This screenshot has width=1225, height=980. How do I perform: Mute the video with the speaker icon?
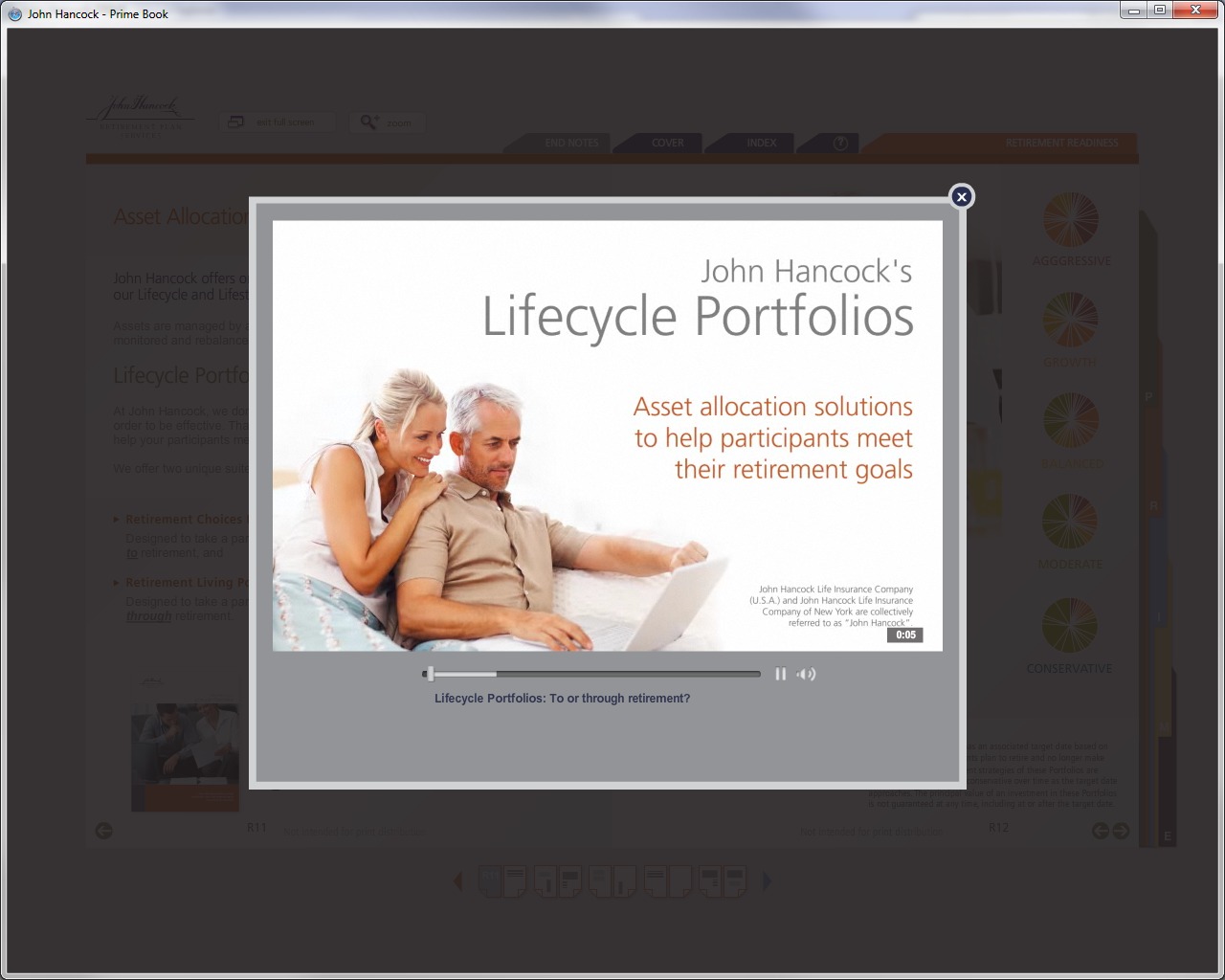[x=807, y=674]
